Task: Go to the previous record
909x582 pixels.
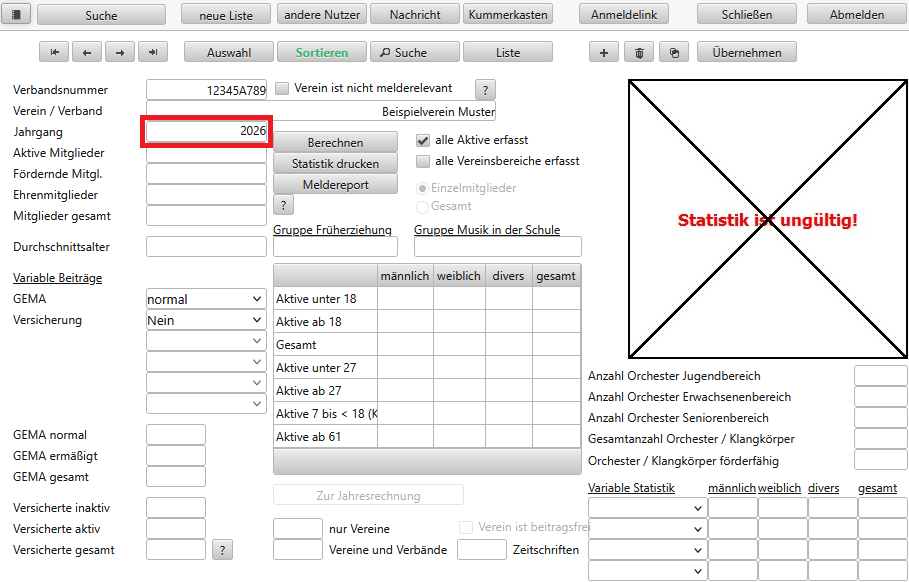Action: [x=86, y=53]
